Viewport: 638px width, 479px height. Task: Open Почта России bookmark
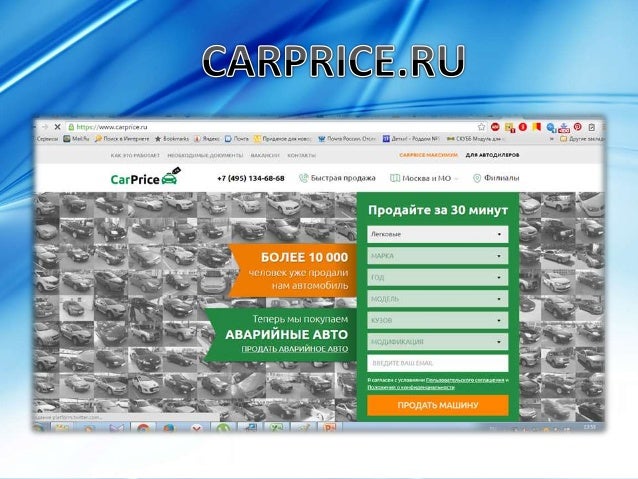click(347, 139)
